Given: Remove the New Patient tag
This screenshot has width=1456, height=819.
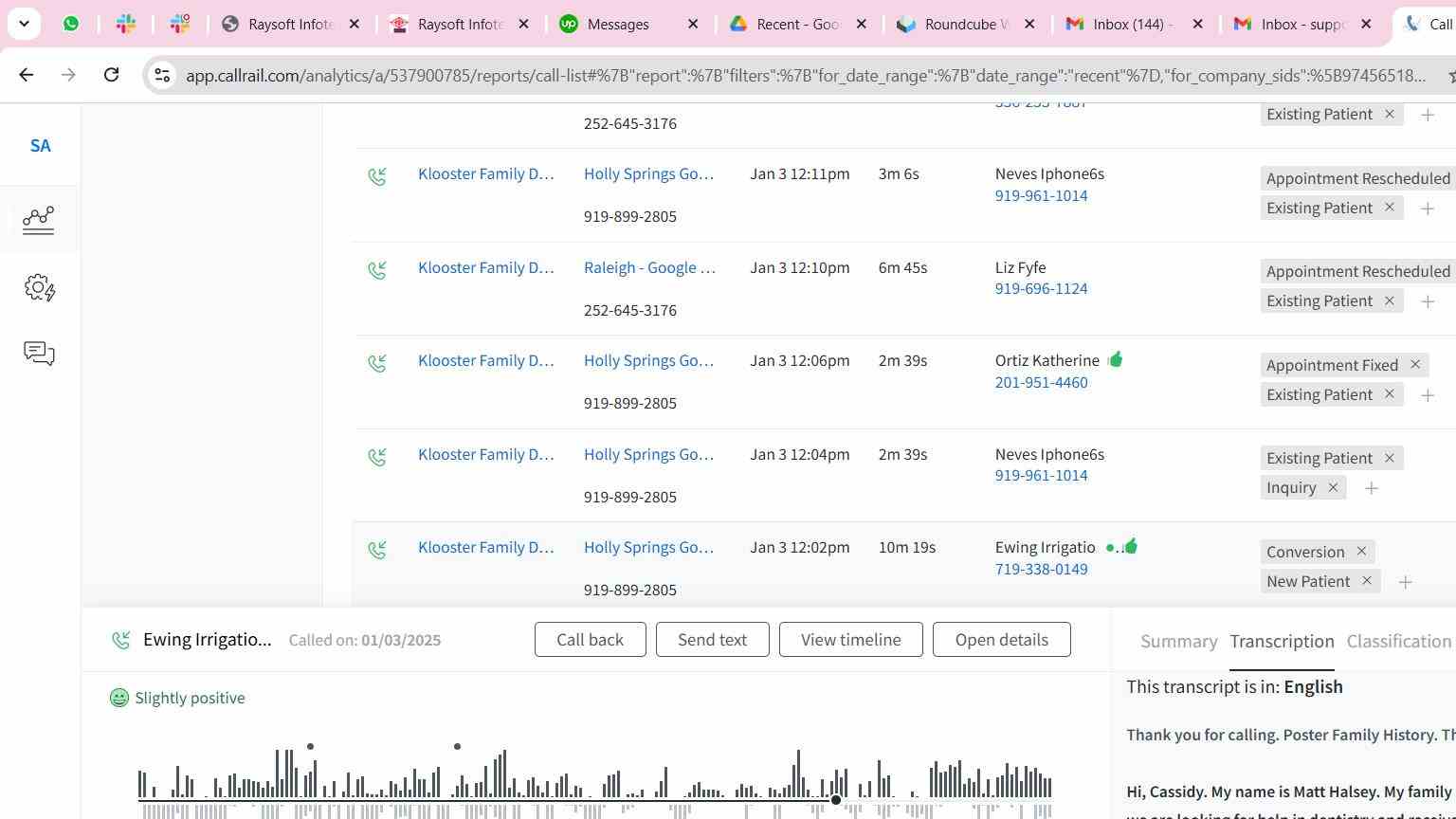Looking at the screenshot, I should click(x=1367, y=581).
